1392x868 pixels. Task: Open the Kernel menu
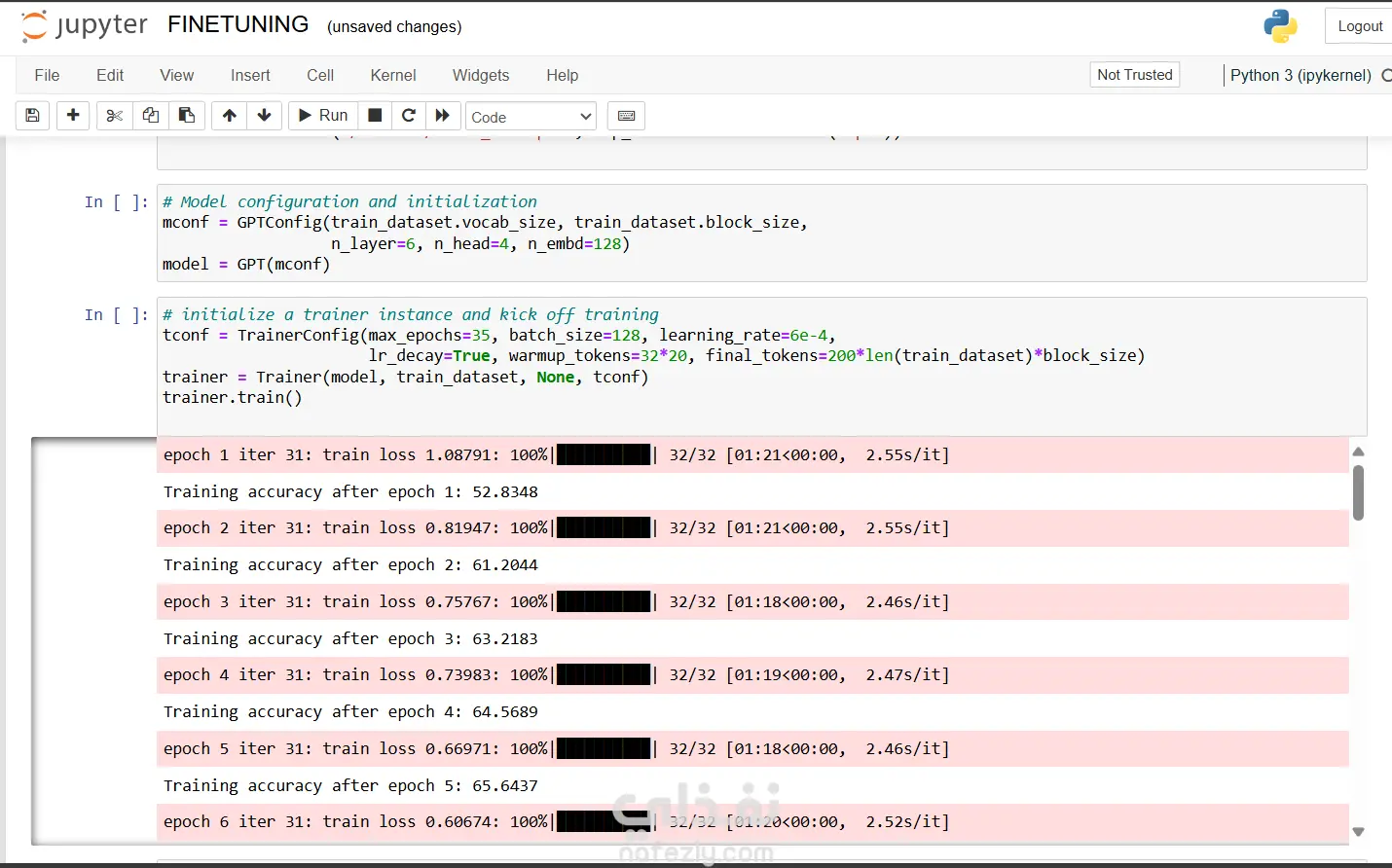(x=393, y=75)
